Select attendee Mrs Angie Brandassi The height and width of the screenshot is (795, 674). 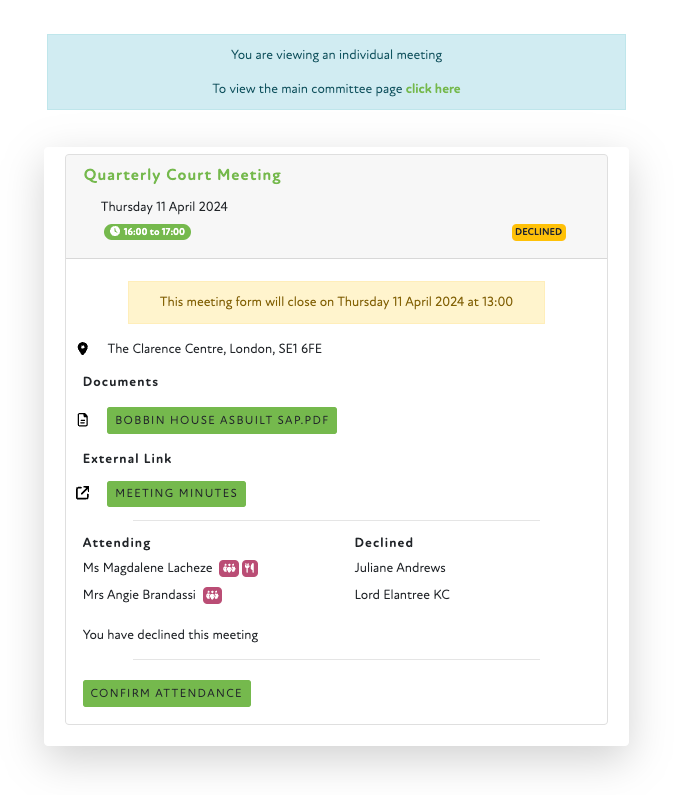140,595
